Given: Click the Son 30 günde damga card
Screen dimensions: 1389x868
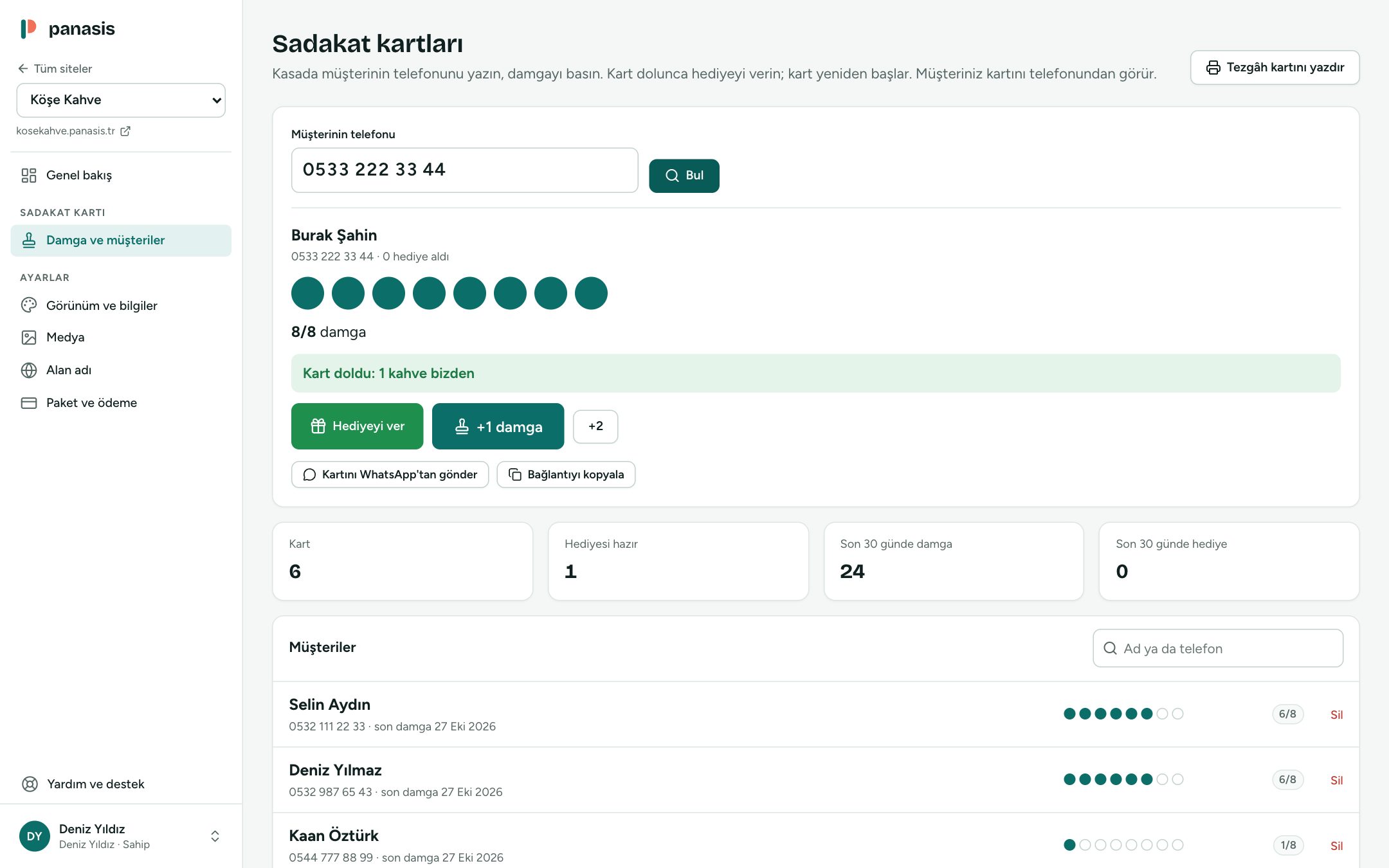Looking at the screenshot, I should (x=954, y=561).
